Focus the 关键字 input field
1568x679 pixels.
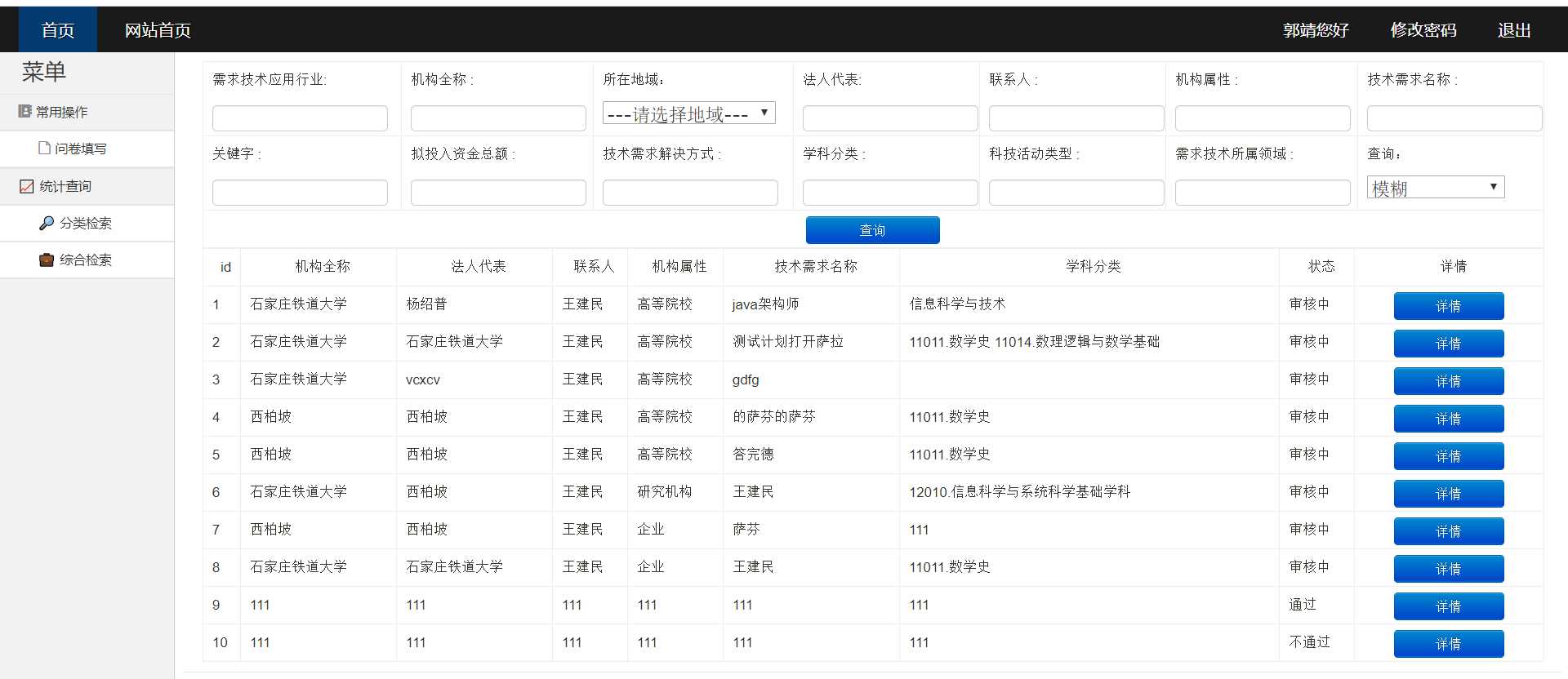click(x=300, y=193)
